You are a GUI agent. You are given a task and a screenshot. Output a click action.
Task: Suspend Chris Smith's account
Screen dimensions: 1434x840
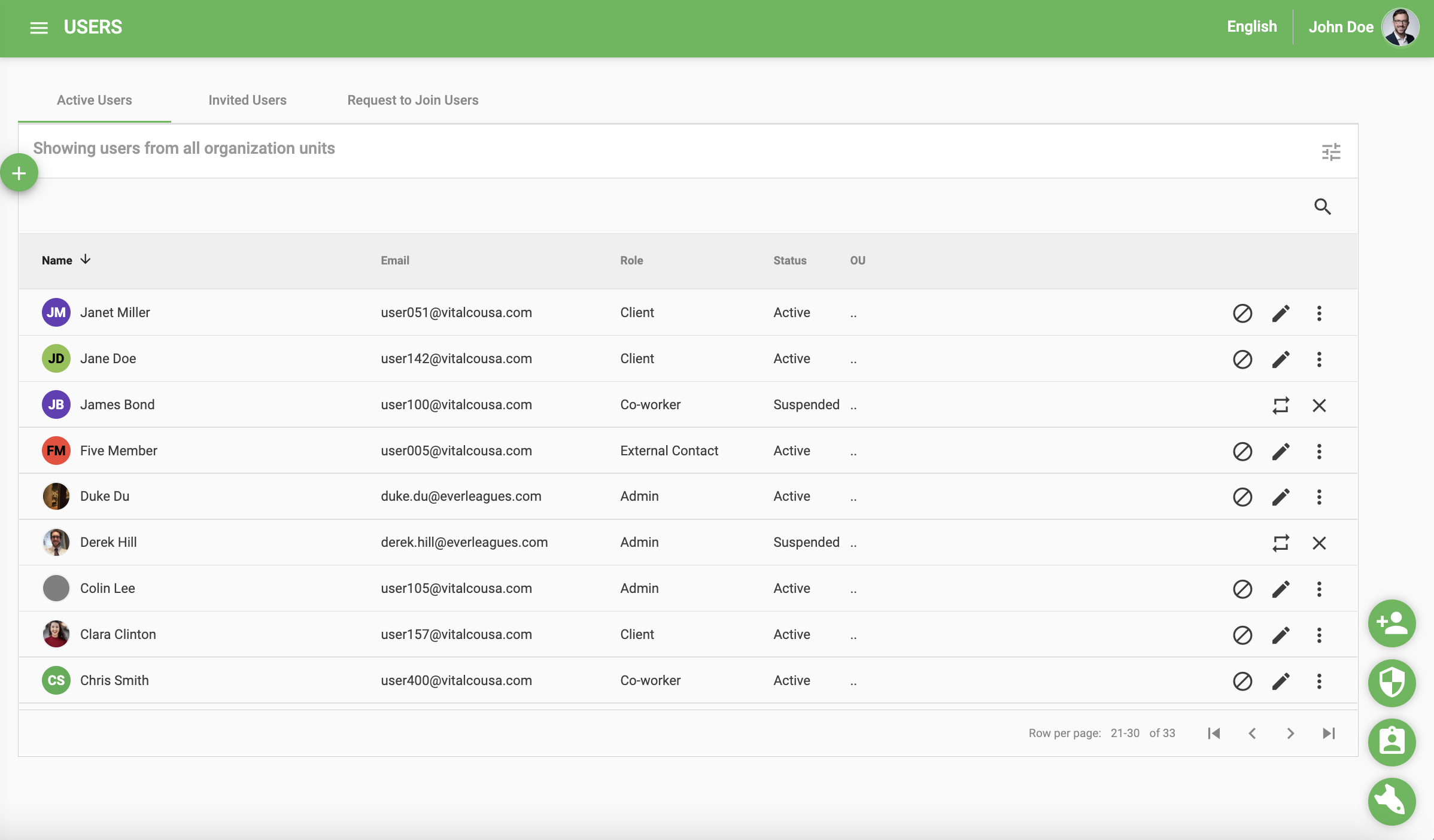pos(1242,681)
